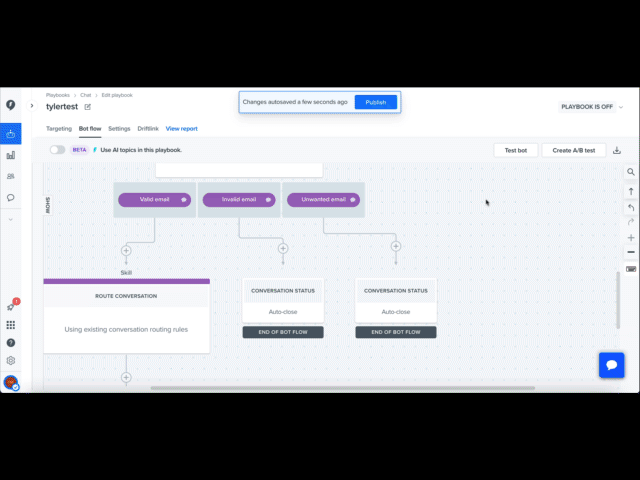Go to Playbooks breadcrumb

click(x=58, y=95)
